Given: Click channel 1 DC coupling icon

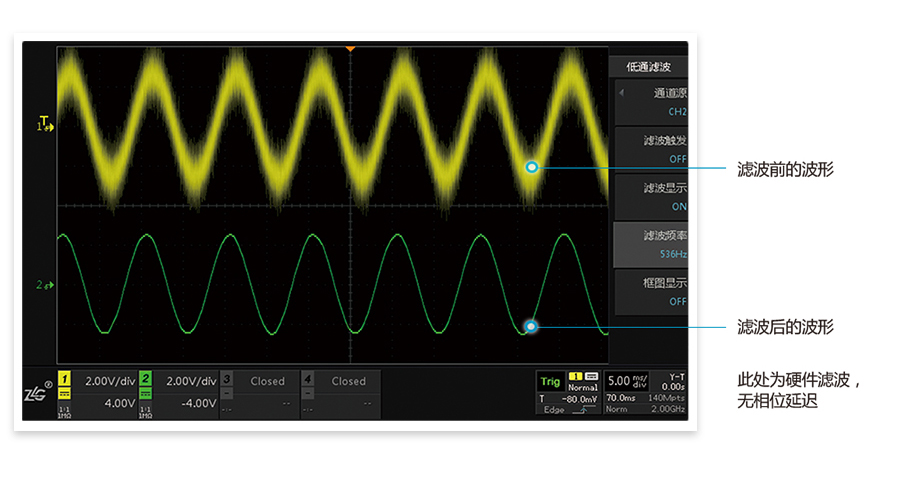Looking at the screenshot, I should pos(64,393).
